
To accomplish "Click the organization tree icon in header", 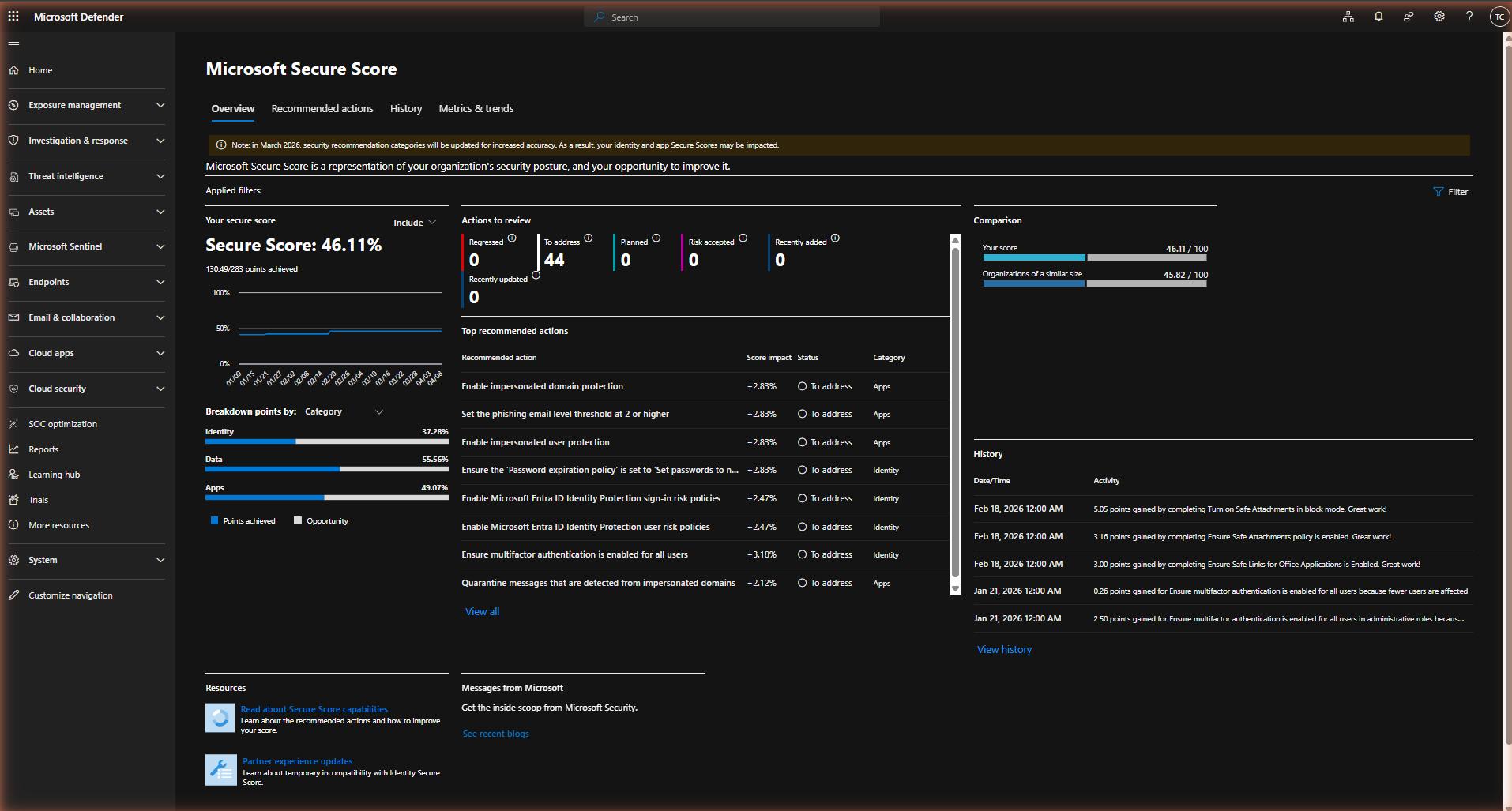I will [1348, 17].
